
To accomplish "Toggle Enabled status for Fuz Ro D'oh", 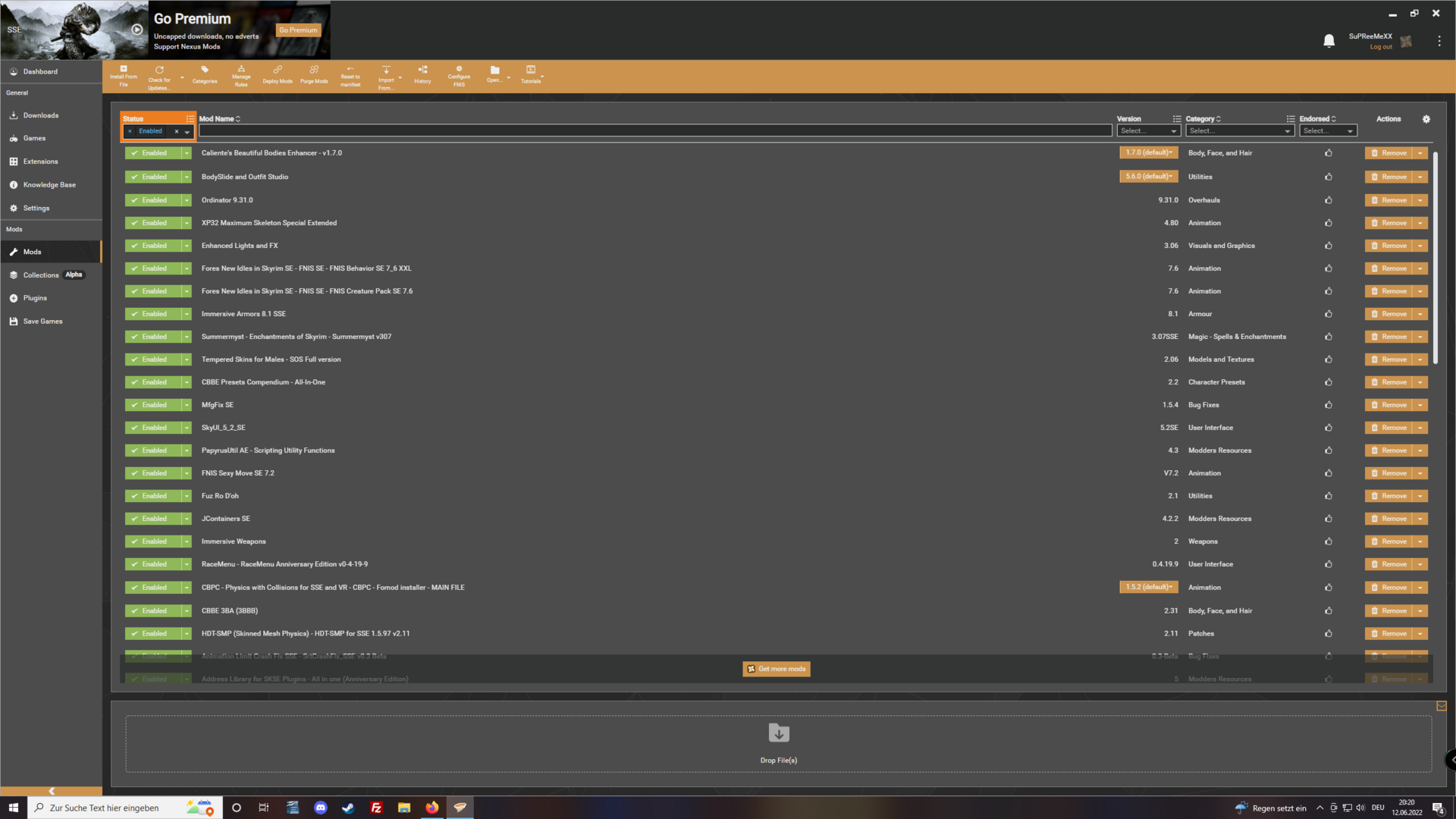I will tap(153, 496).
